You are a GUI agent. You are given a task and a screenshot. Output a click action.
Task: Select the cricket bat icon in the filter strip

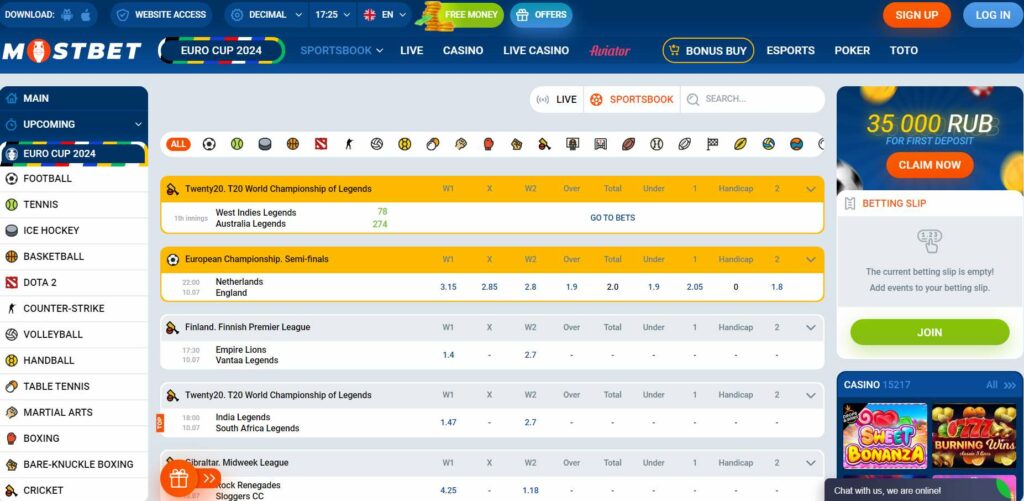[x=545, y=144]
